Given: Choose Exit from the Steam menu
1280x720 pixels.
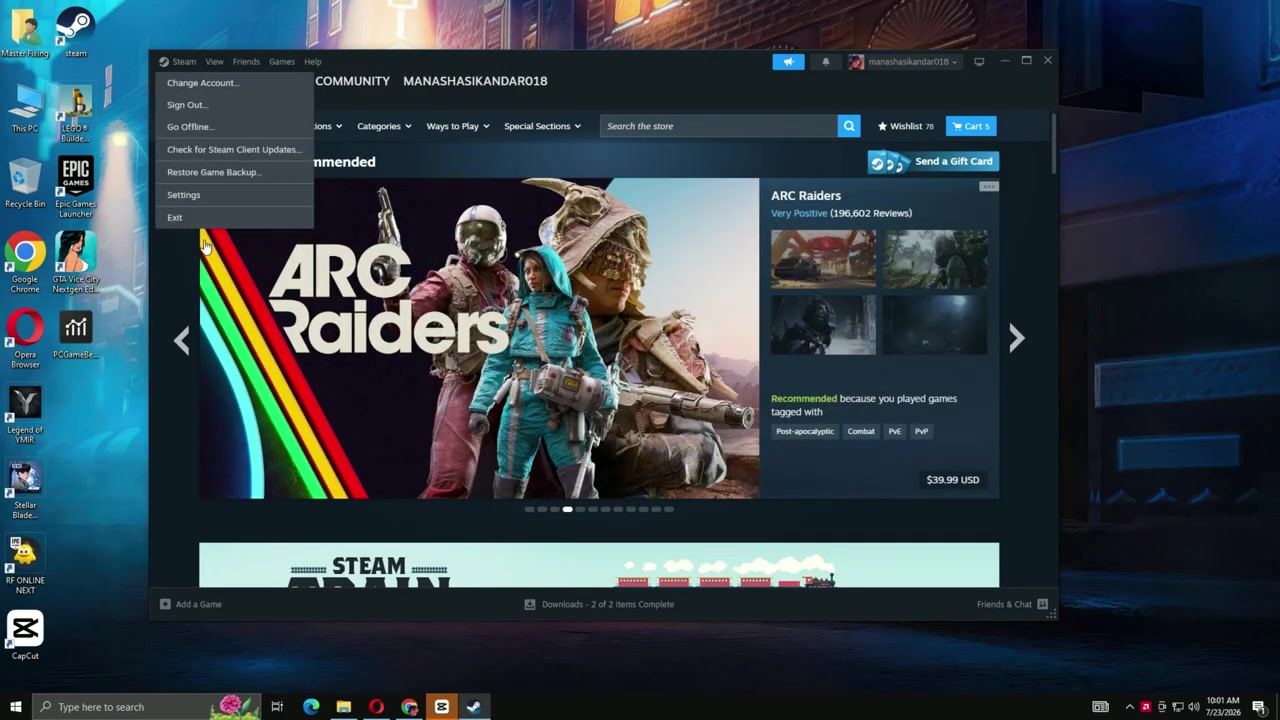Looking at the screenshot, I should (x=234, y=217).
